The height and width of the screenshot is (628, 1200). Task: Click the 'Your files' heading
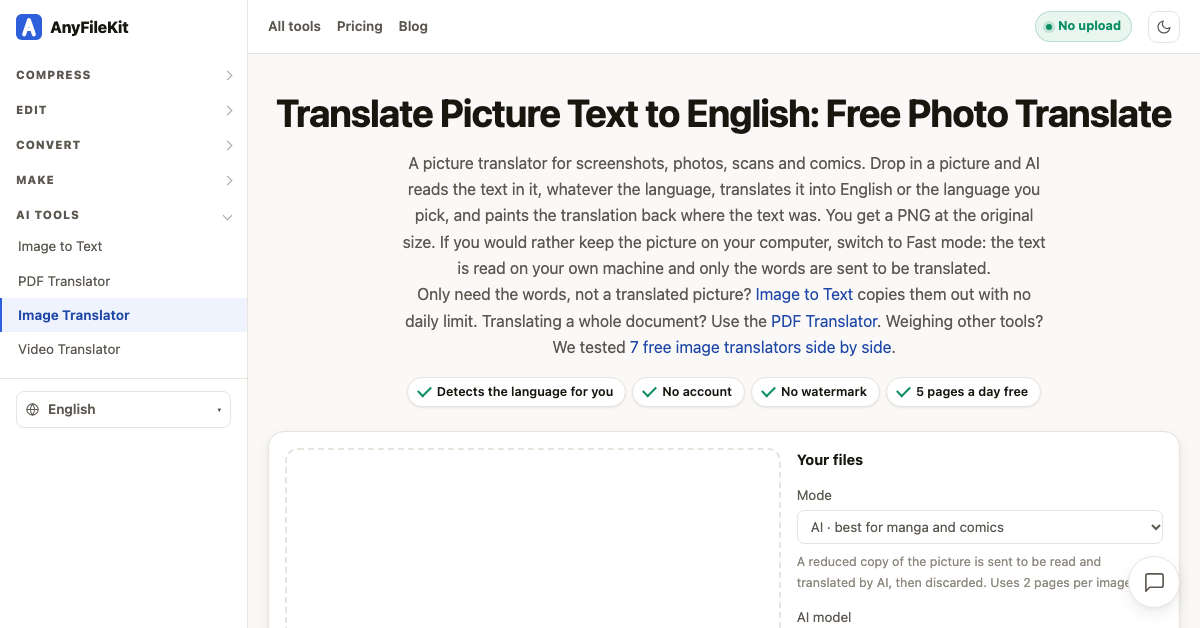[830, 460]
